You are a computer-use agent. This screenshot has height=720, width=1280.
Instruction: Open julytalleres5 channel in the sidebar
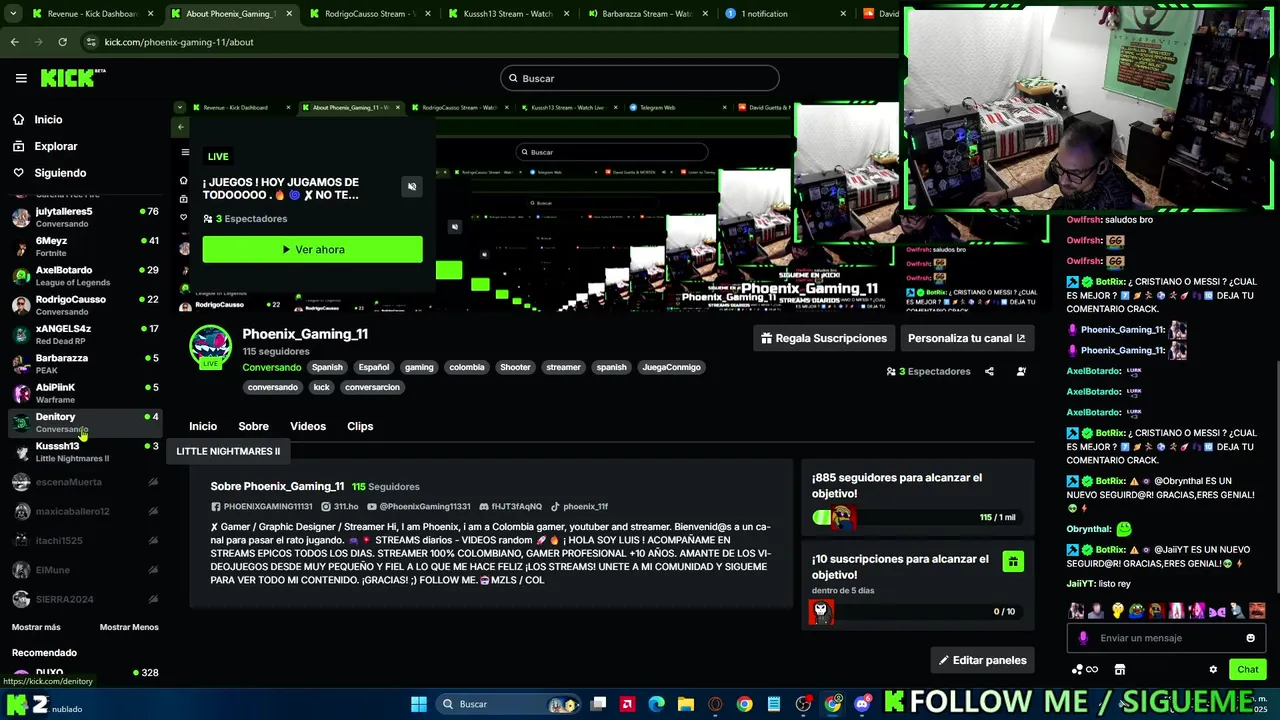click(85, 217)
